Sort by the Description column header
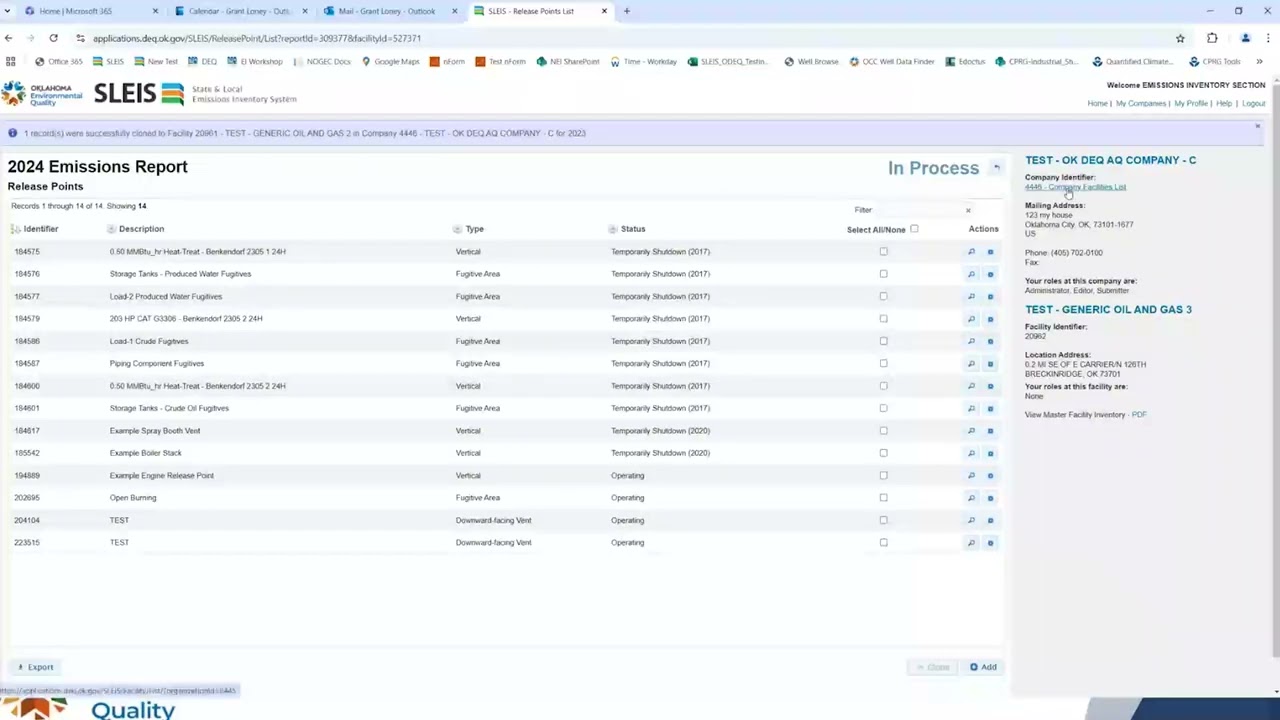 pyautogui.click(x=141, y=229)
